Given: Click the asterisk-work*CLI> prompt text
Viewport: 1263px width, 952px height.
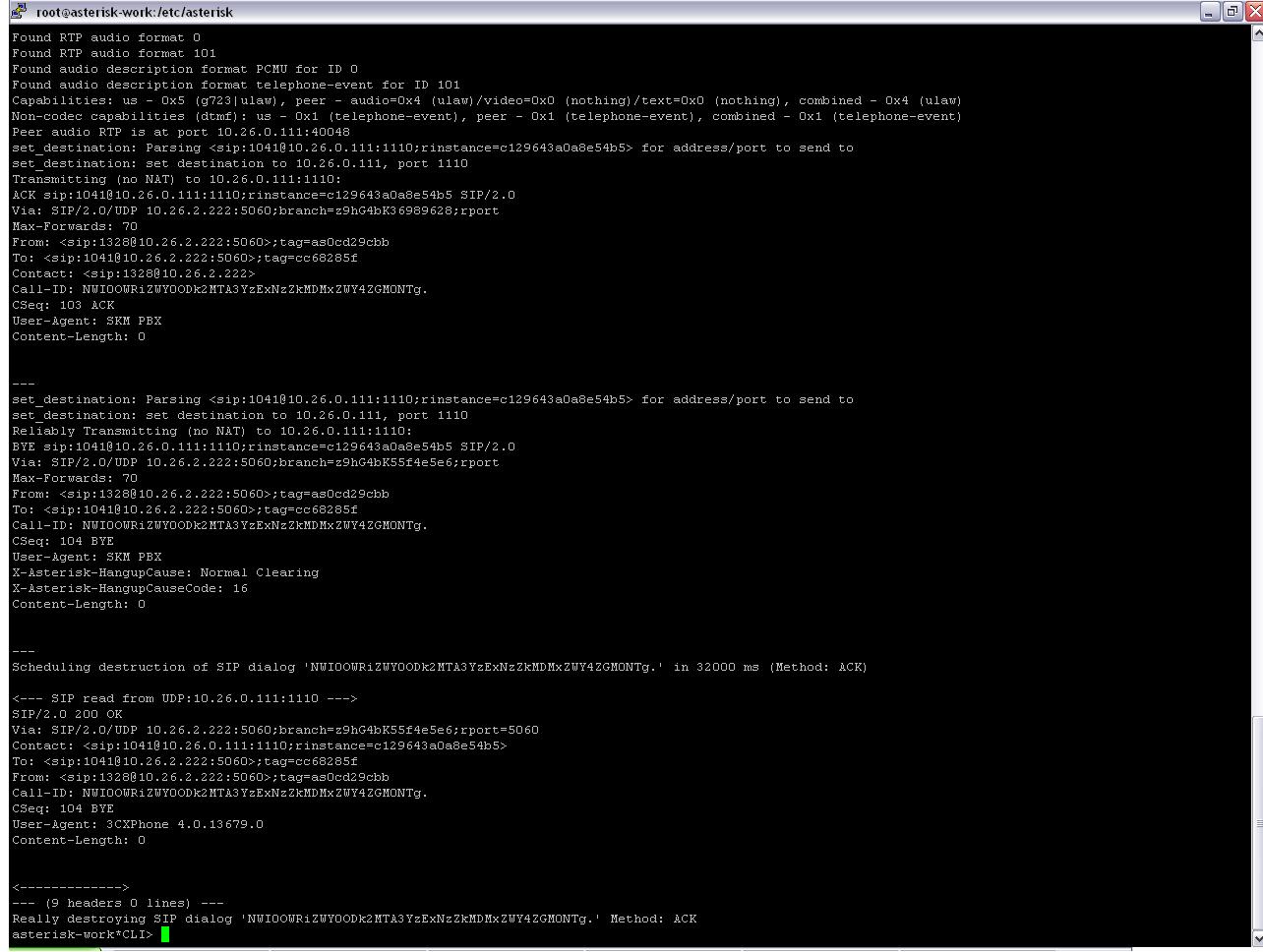Looking at the screenshot, I should point(83,934).
